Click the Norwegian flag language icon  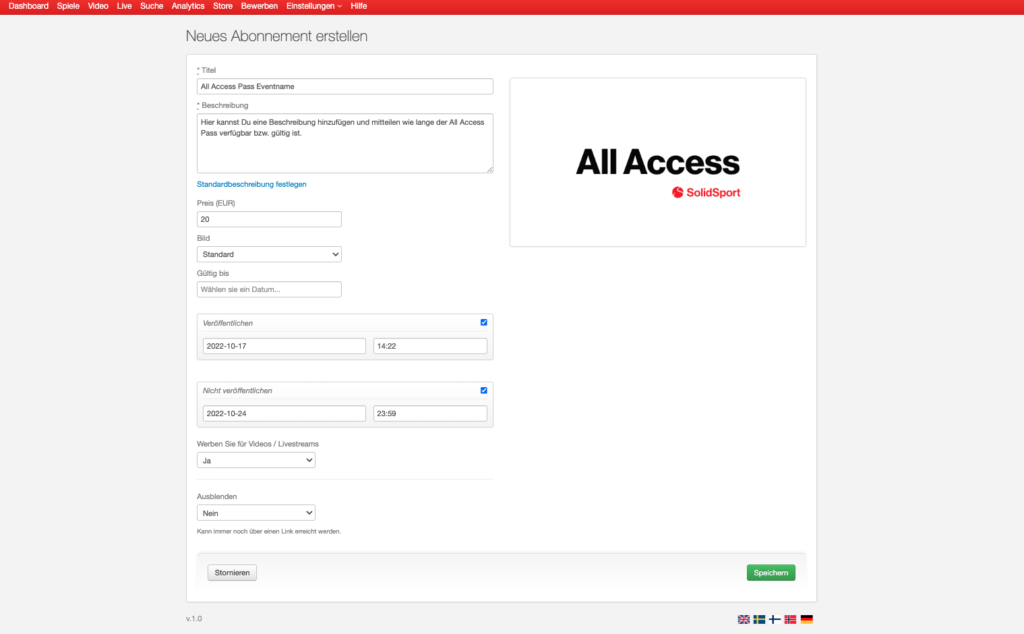coord(790,619)
